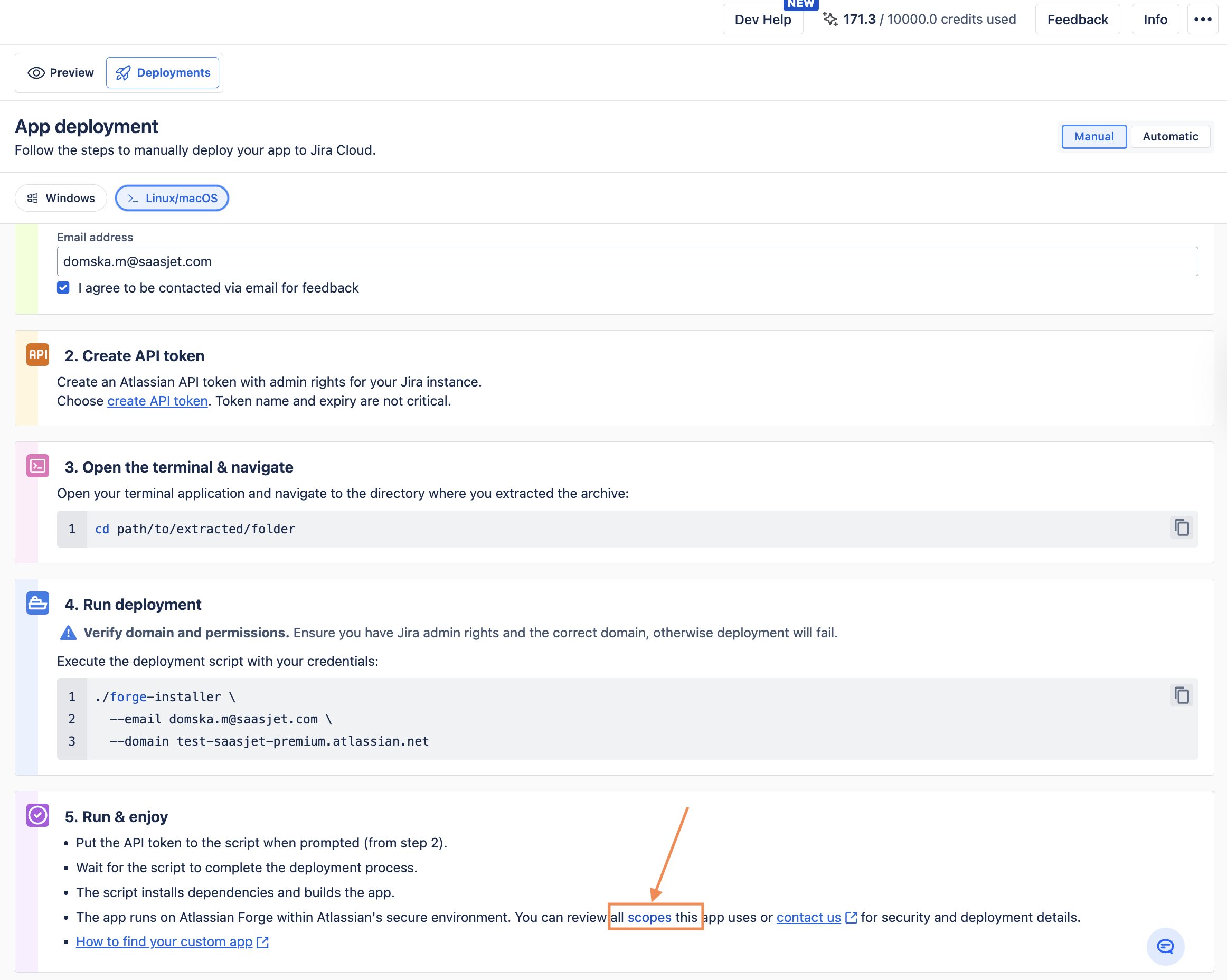The width and height of the screenshot is (1227, 980).
Task: Open the scopes link
Action: (649, 917)
